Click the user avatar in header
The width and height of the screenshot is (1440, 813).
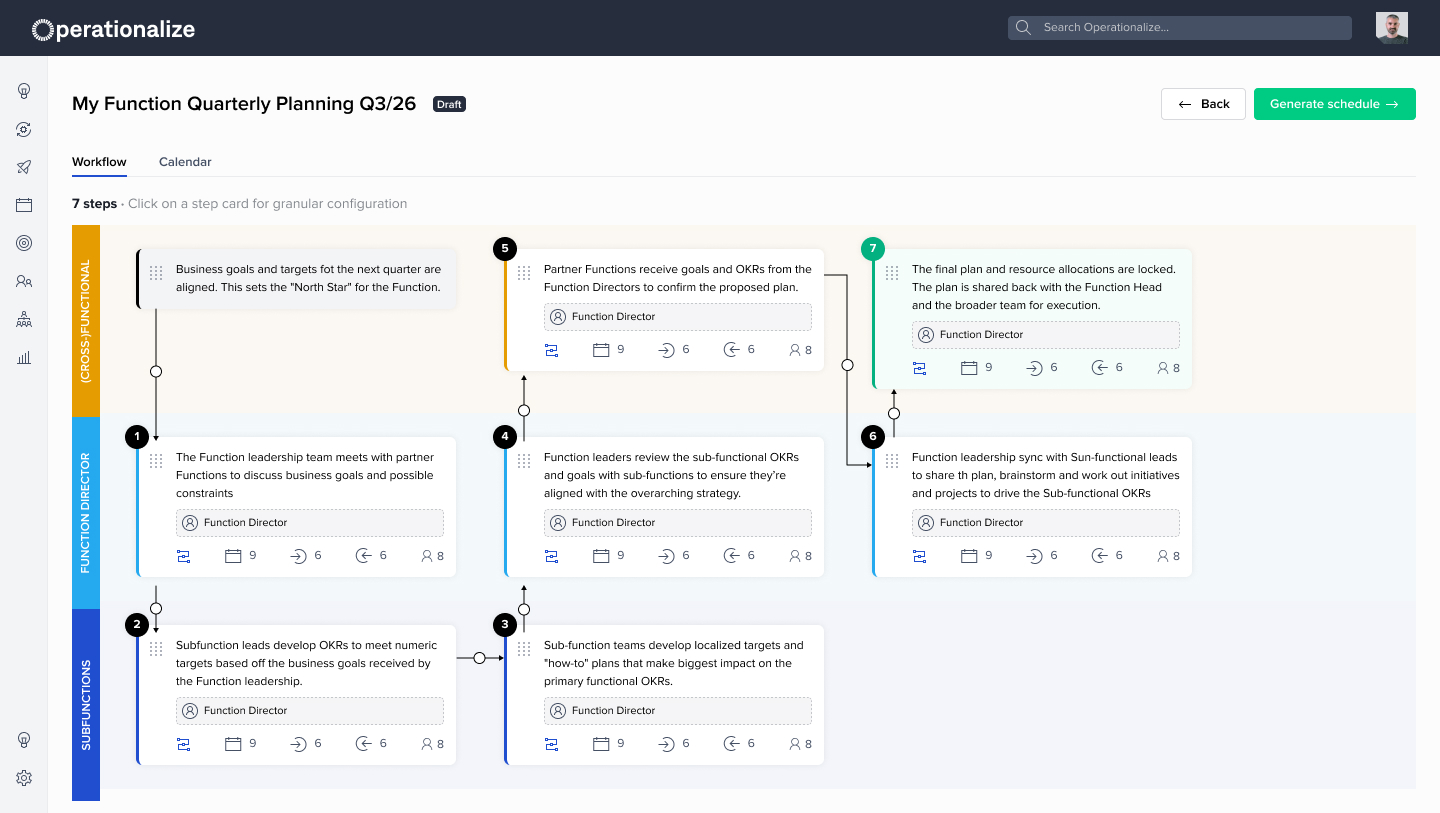pyautogui.click(x=1391, y=28)
